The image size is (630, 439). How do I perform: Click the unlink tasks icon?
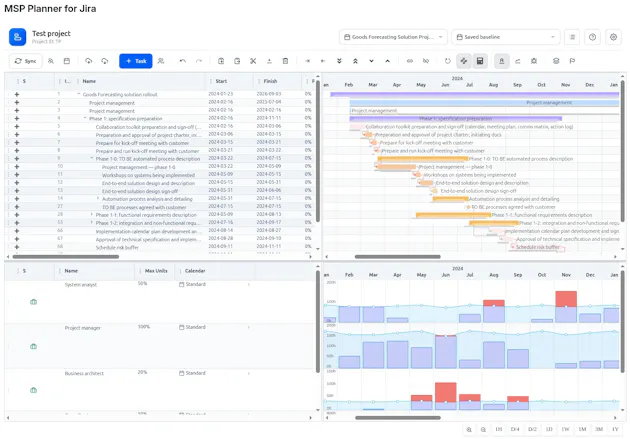[426, 61]
